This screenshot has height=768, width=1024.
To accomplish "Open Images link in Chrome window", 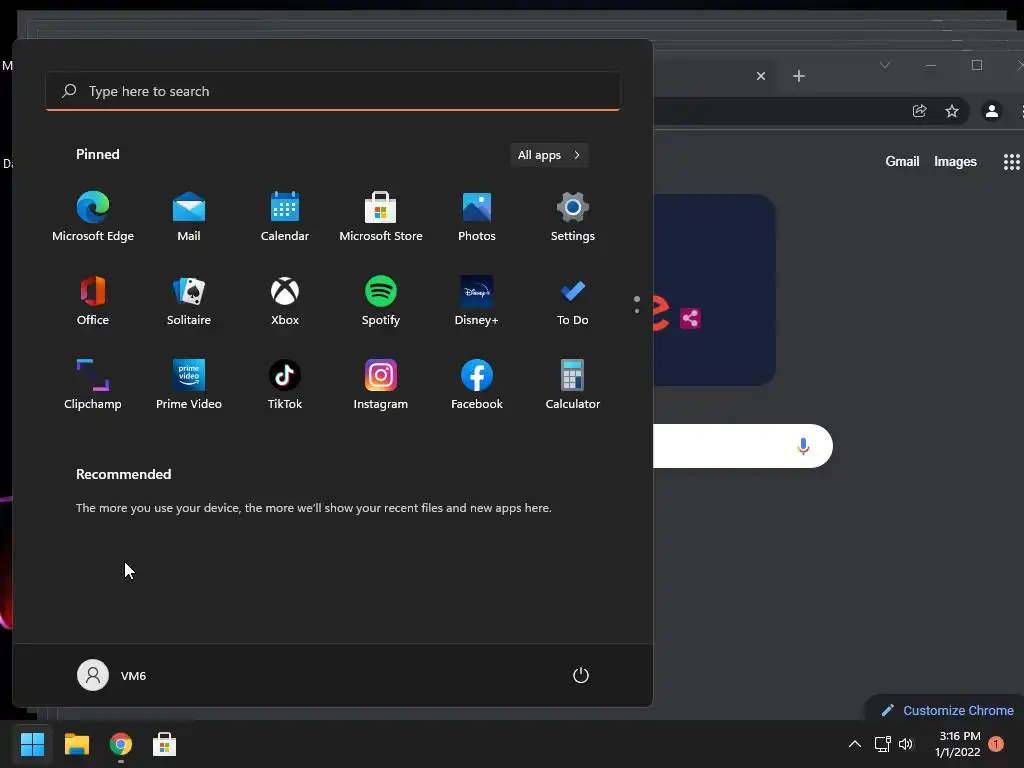I will pyautogui.click(x=955, y=161).
